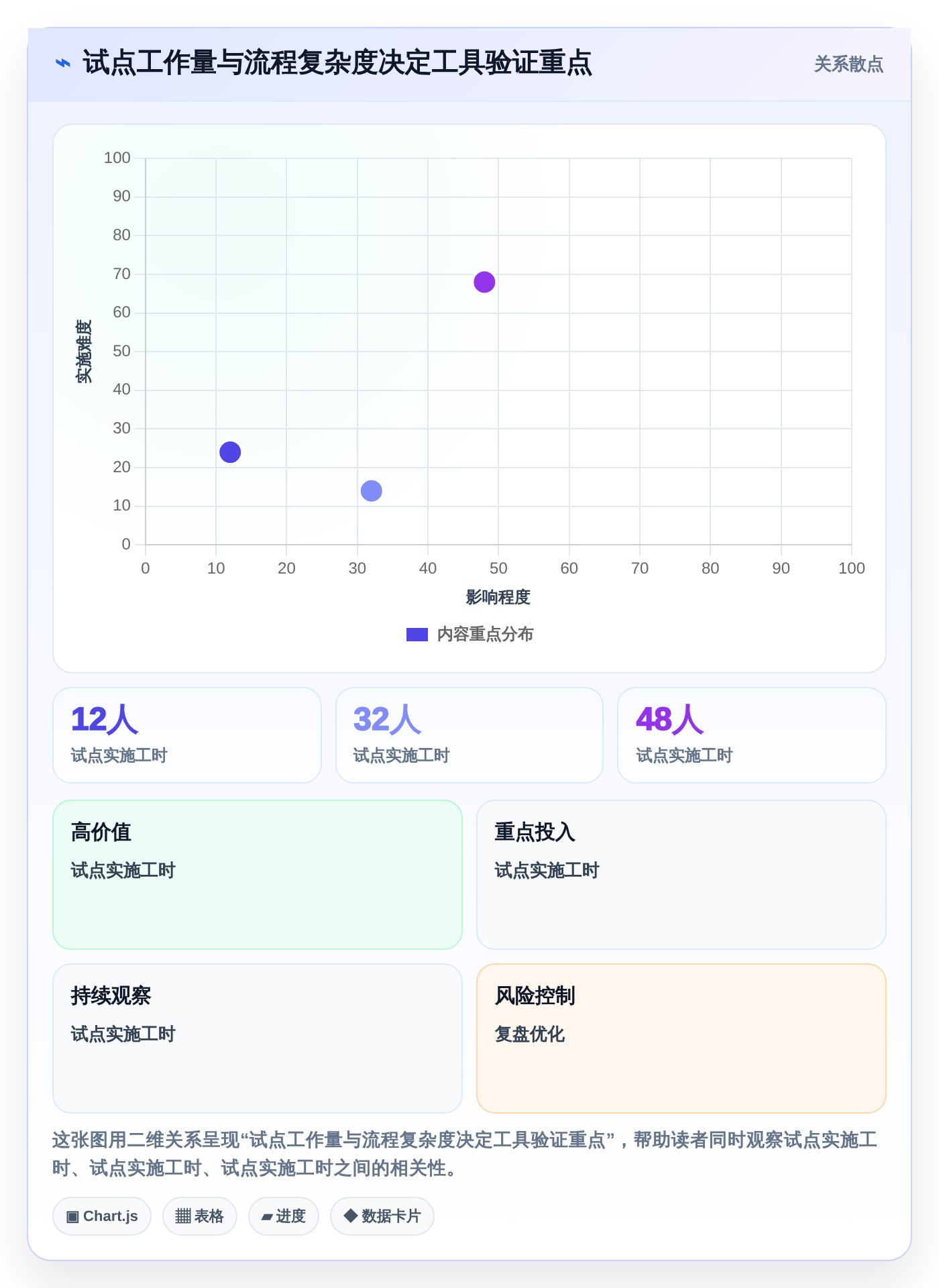Image resolution: width=939 pixels, height=1288 pixels.
Task: Click the lightning bolt icon beside the title
Action: tap(62, 64)
